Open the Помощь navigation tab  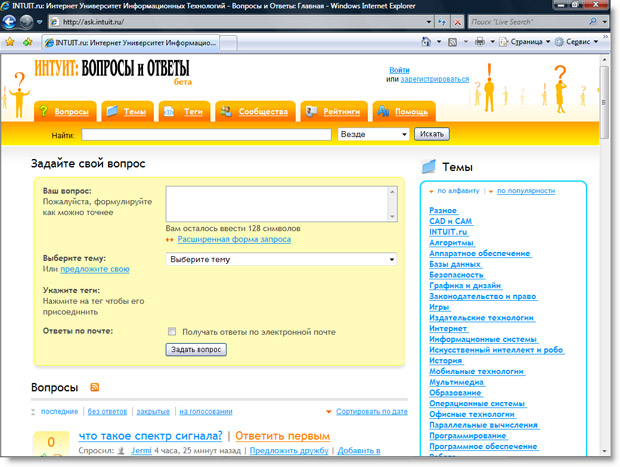404,112
